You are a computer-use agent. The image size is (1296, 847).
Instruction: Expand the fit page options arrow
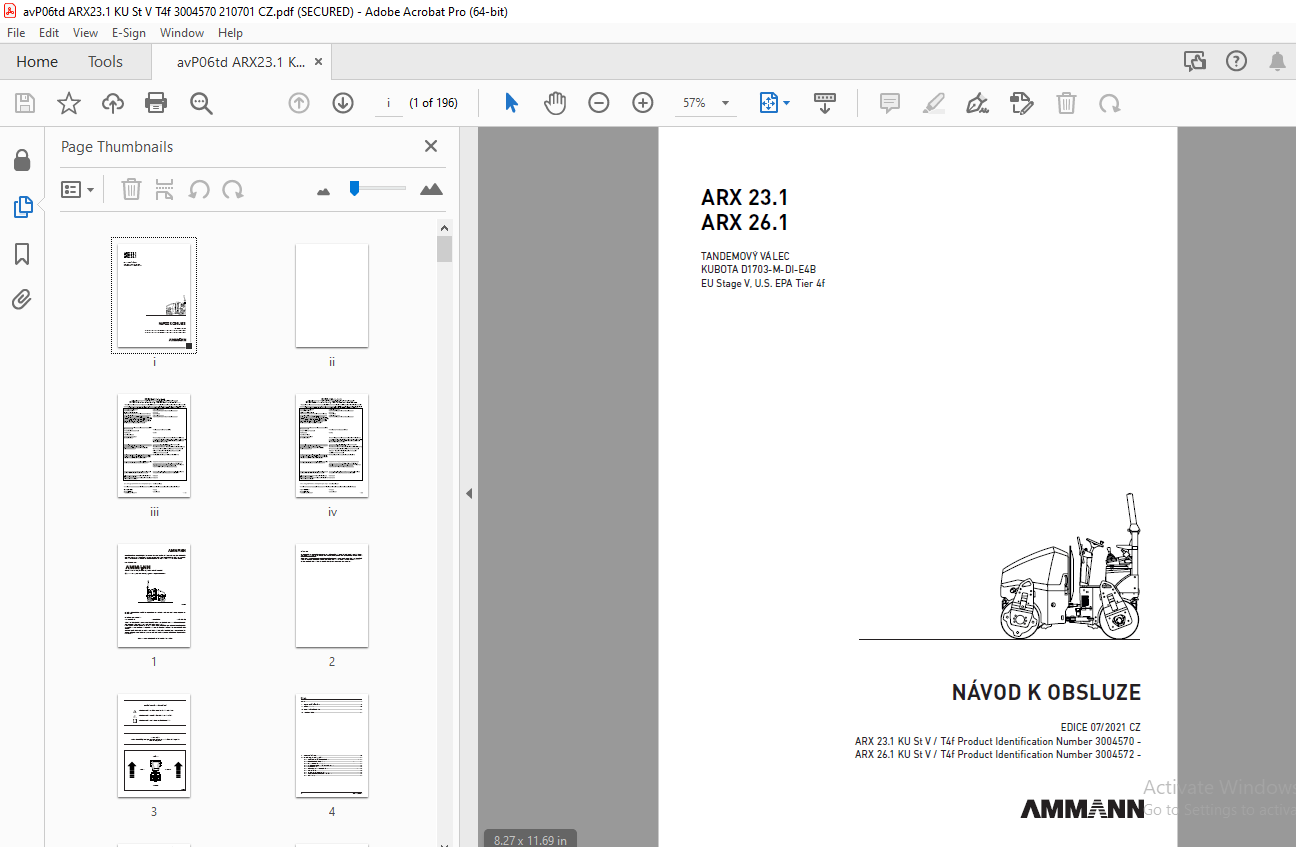tap(787, 103)
